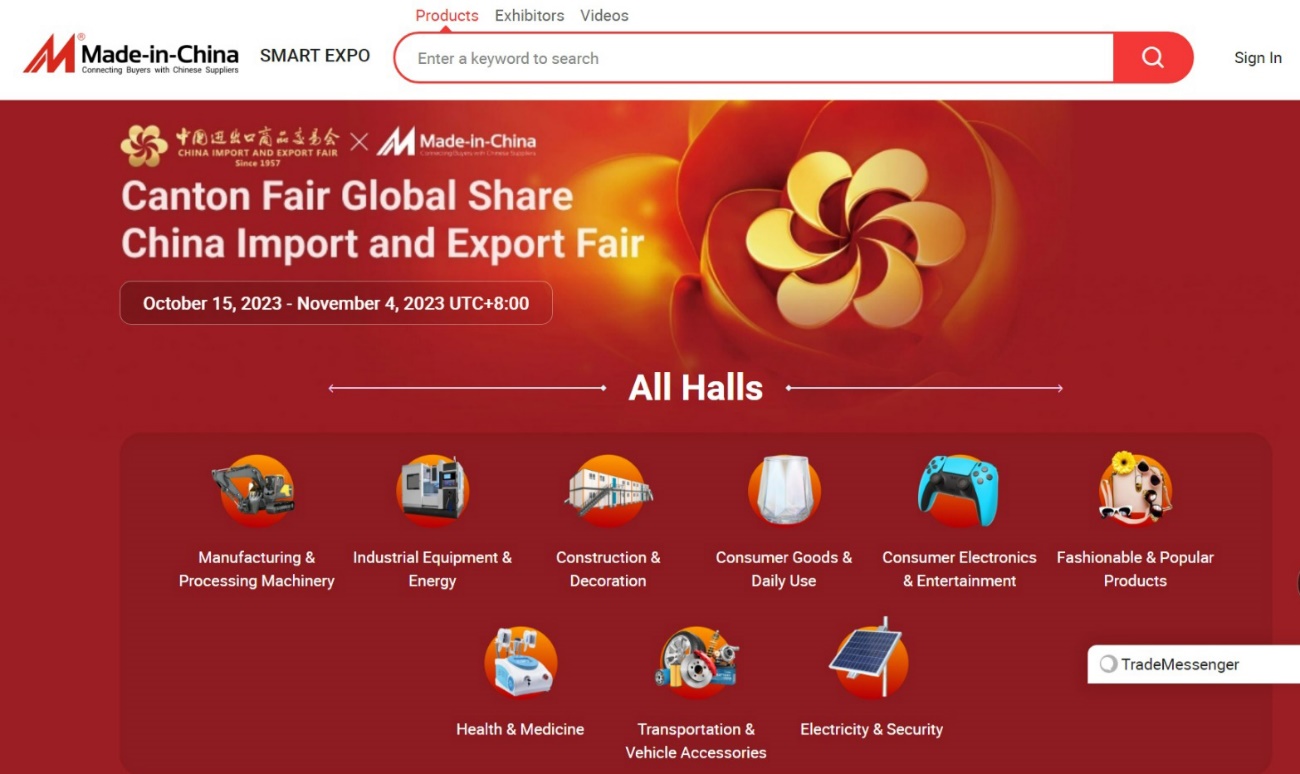Open the SMART EXPO link
This screenshot has height=774, width=1300.
(315, 56)
